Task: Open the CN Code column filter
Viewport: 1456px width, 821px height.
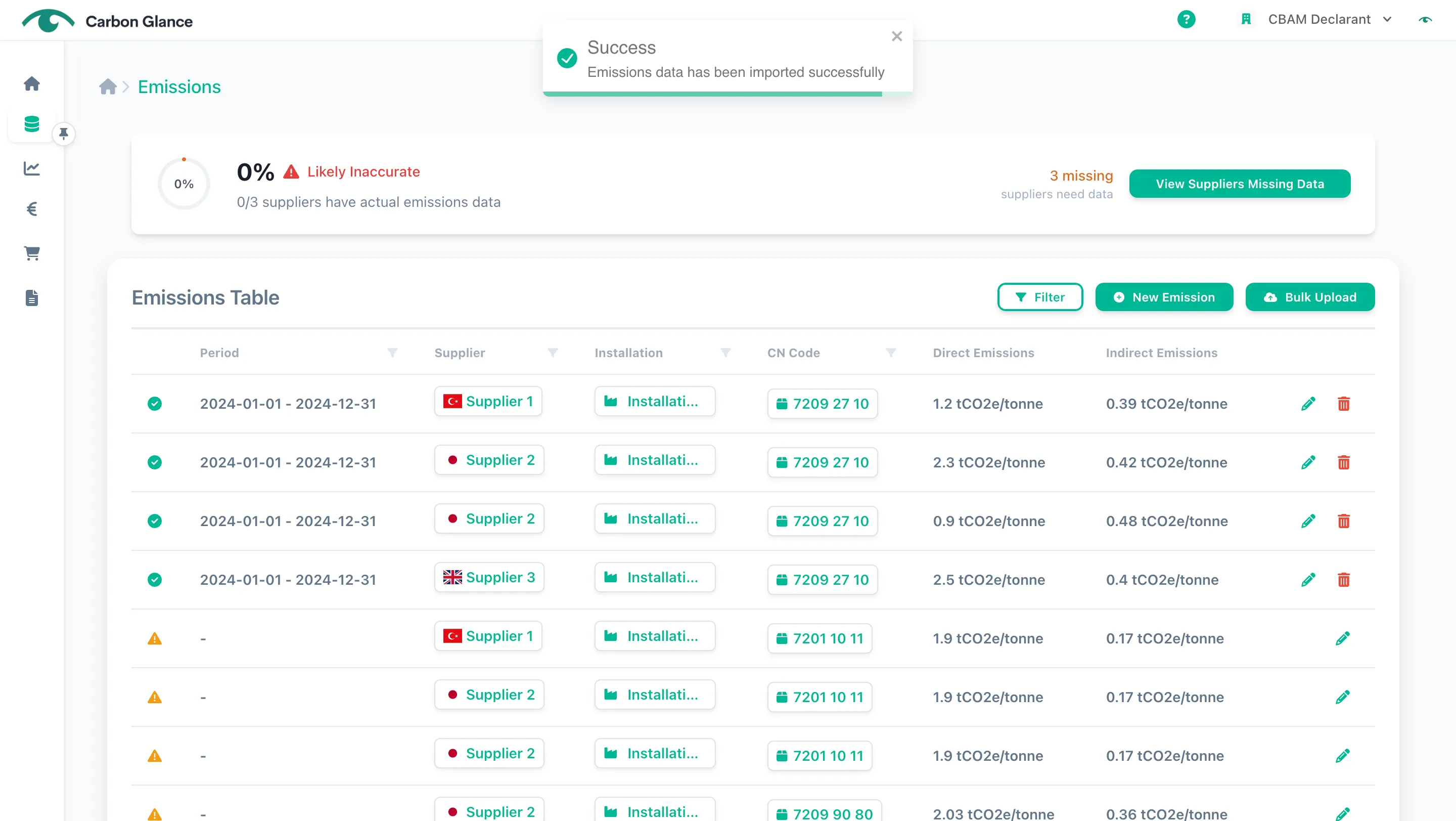Action: (x=891, y=353)
